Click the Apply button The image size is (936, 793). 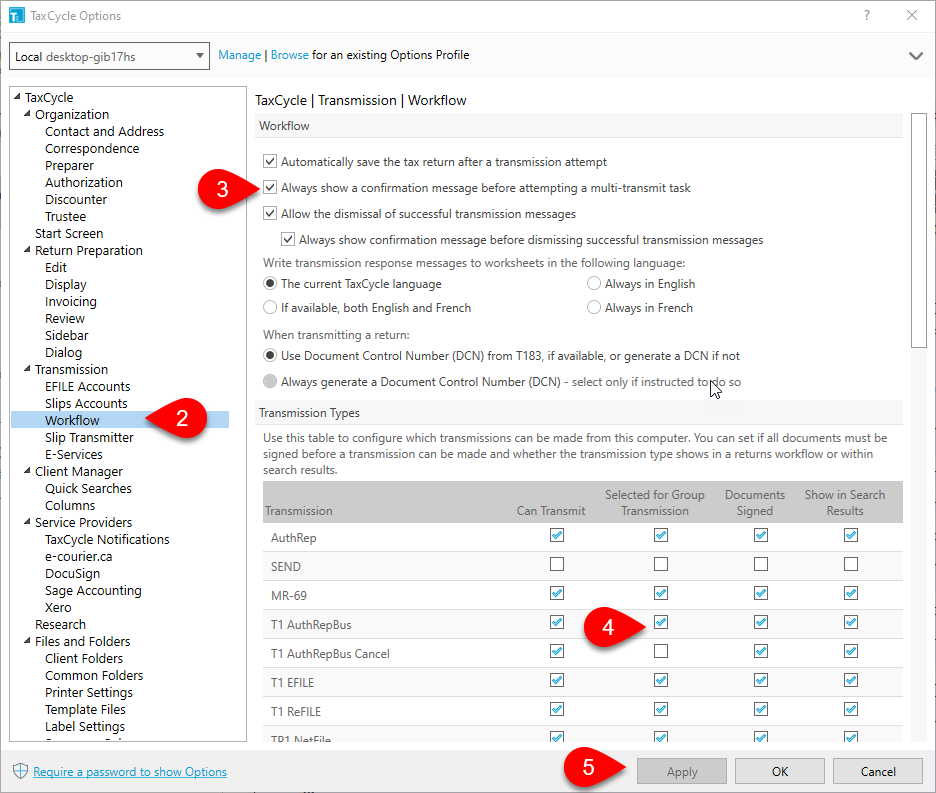coord(682,772)
